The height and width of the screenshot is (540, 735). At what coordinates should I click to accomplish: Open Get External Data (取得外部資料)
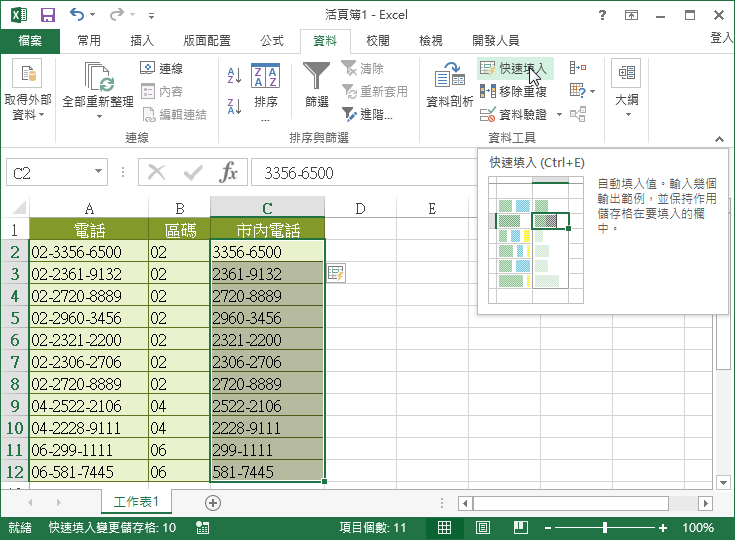[28, 89]
